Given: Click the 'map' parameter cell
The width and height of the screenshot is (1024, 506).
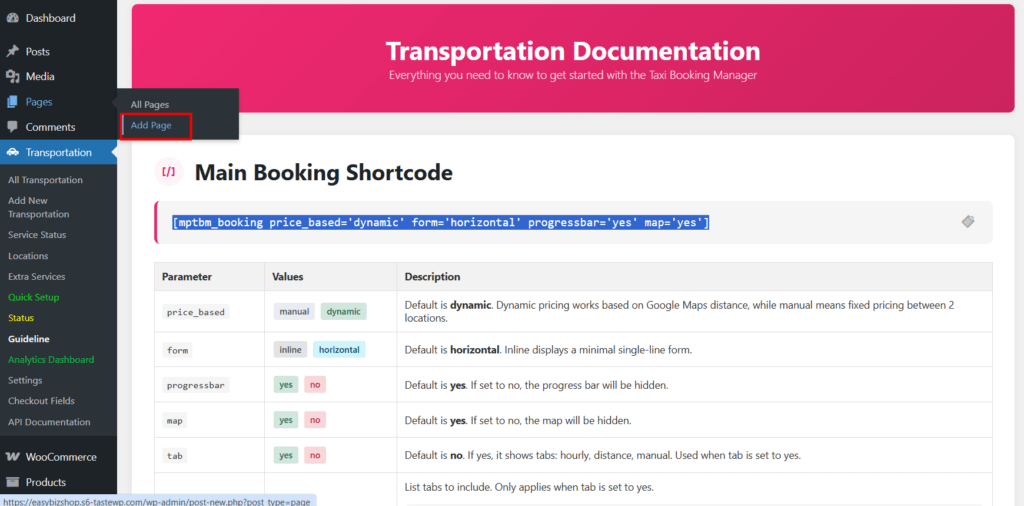Looking at the screenshot, I should pos(210,420).
